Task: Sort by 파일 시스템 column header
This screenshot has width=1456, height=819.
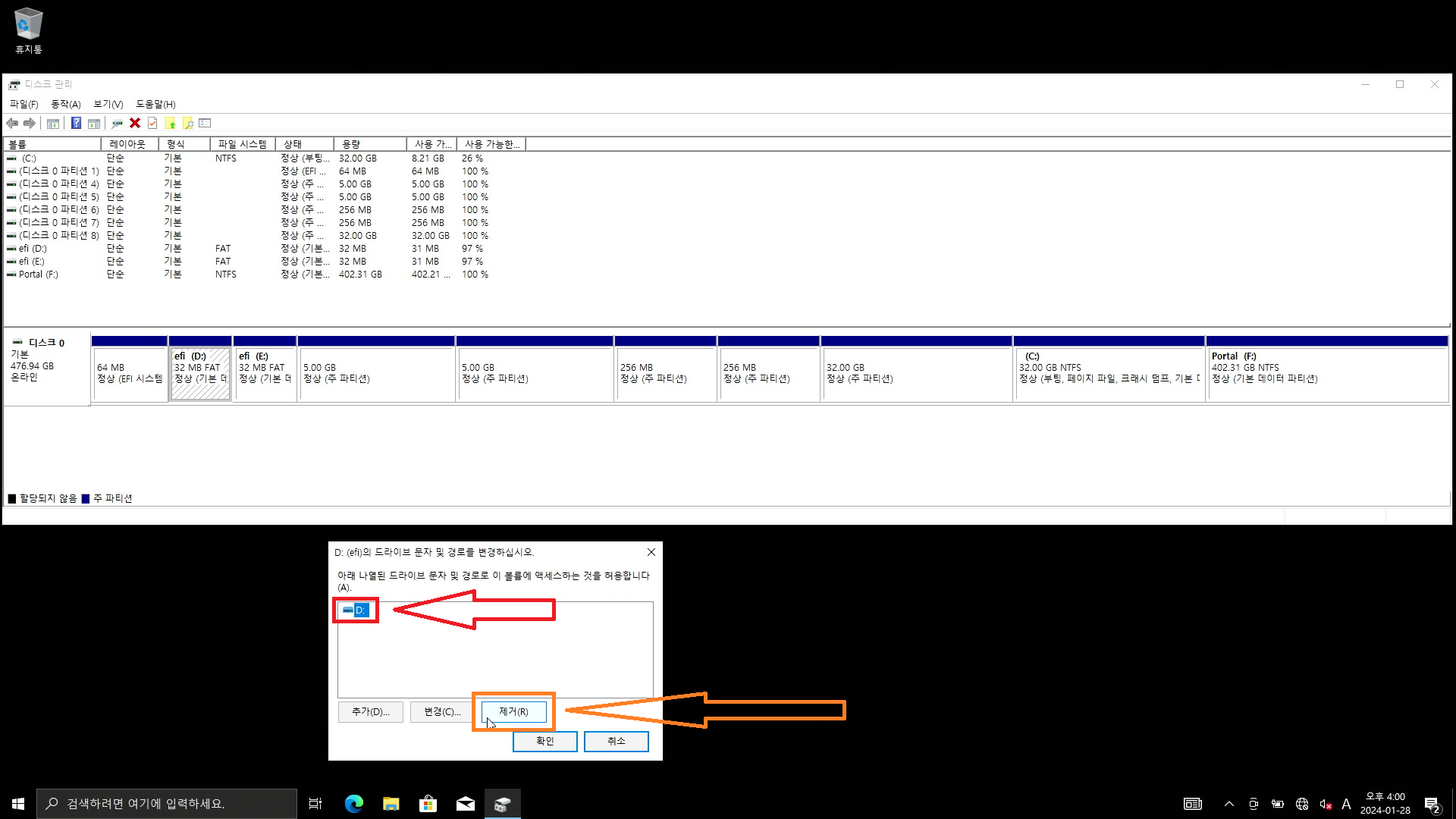Action: pyautogui.click(x=242, y=144)
